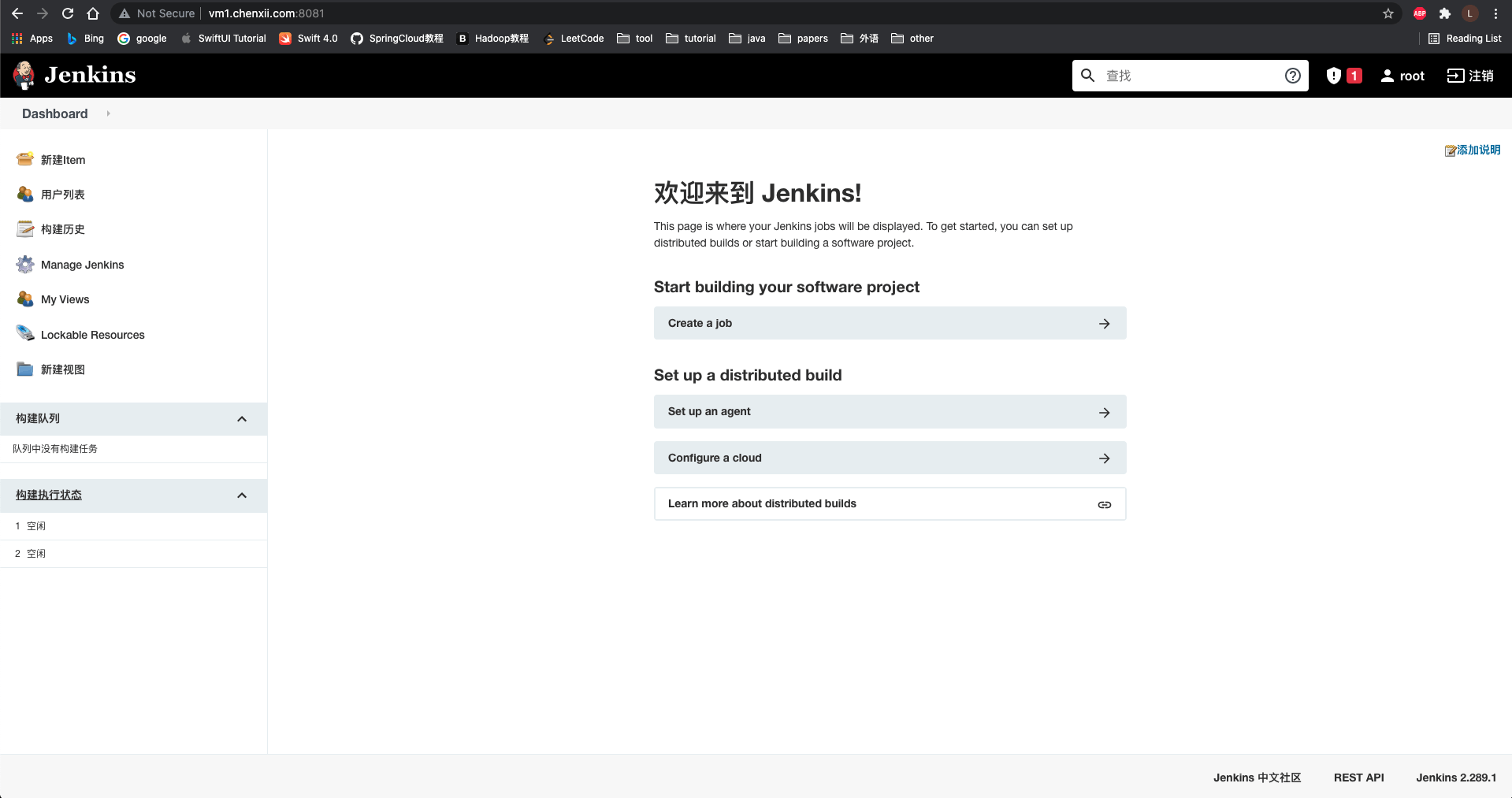Viewport: 1512px width, 798px height.
Task: Click the 添加说明 edit description icon
Action: (1450, 150)
